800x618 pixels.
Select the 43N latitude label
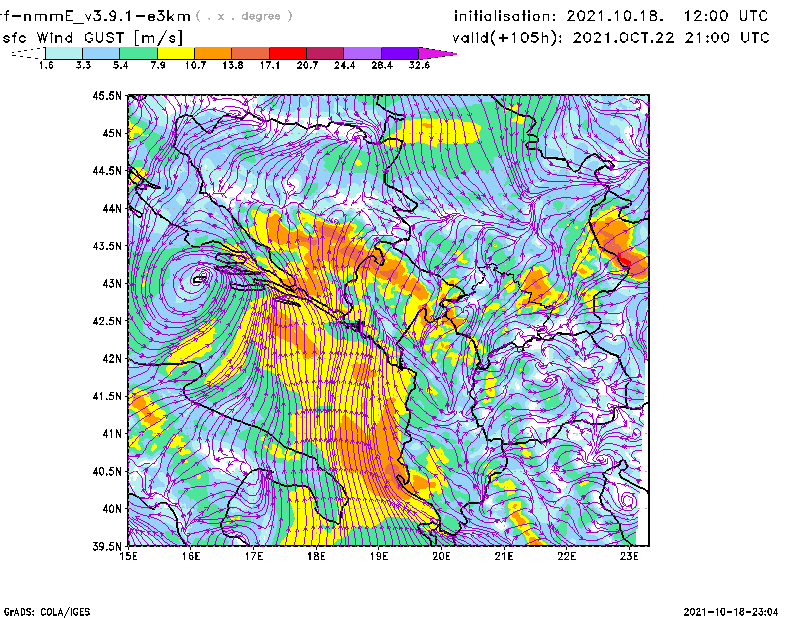click(x=112, y=283)
